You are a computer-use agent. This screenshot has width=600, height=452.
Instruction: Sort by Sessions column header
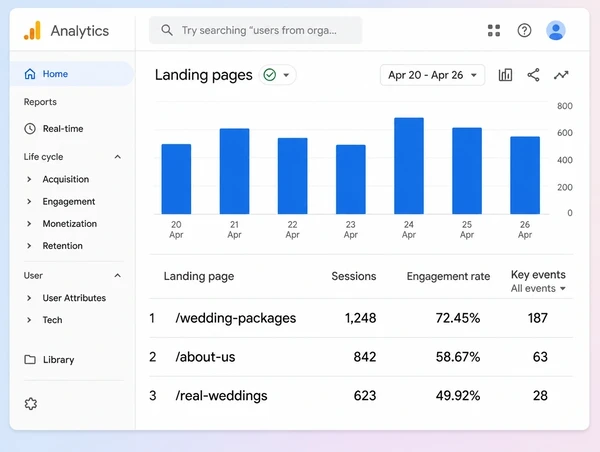[x=354, y=276]
